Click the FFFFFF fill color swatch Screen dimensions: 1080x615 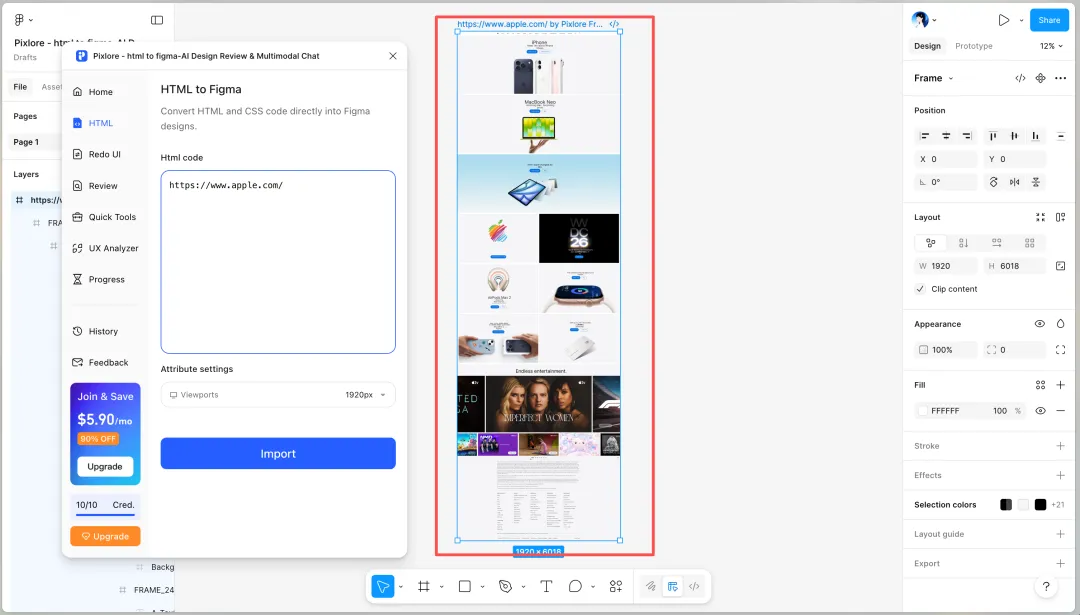923,410
